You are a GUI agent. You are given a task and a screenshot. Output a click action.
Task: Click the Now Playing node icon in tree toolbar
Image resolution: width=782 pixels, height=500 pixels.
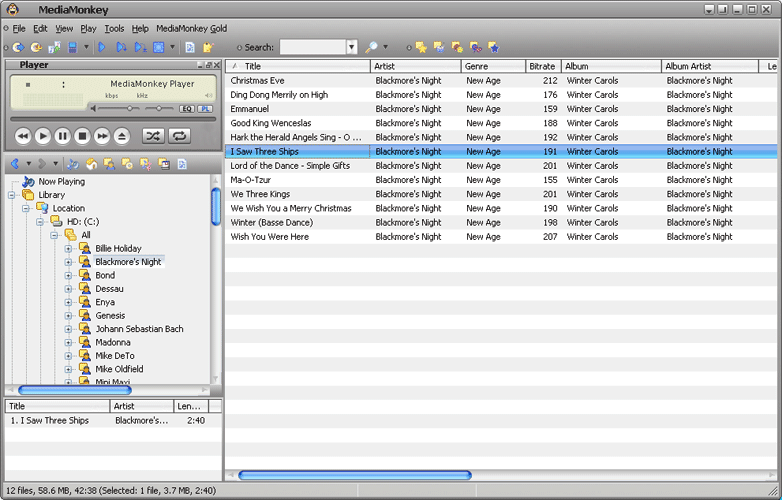[x=73, y=164]
